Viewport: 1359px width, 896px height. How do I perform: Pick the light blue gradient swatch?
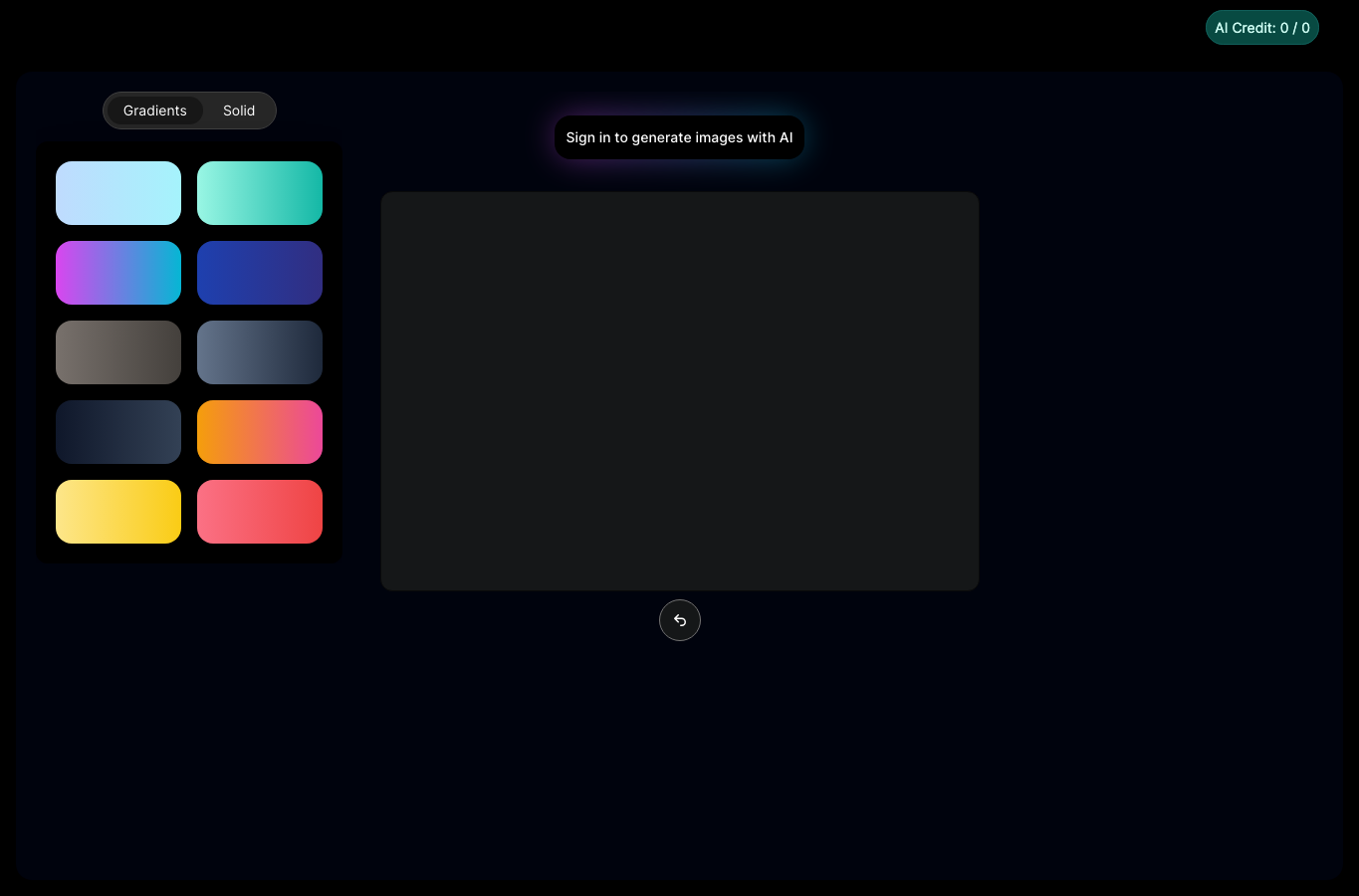pyautogui.click(x=118, y=193)
